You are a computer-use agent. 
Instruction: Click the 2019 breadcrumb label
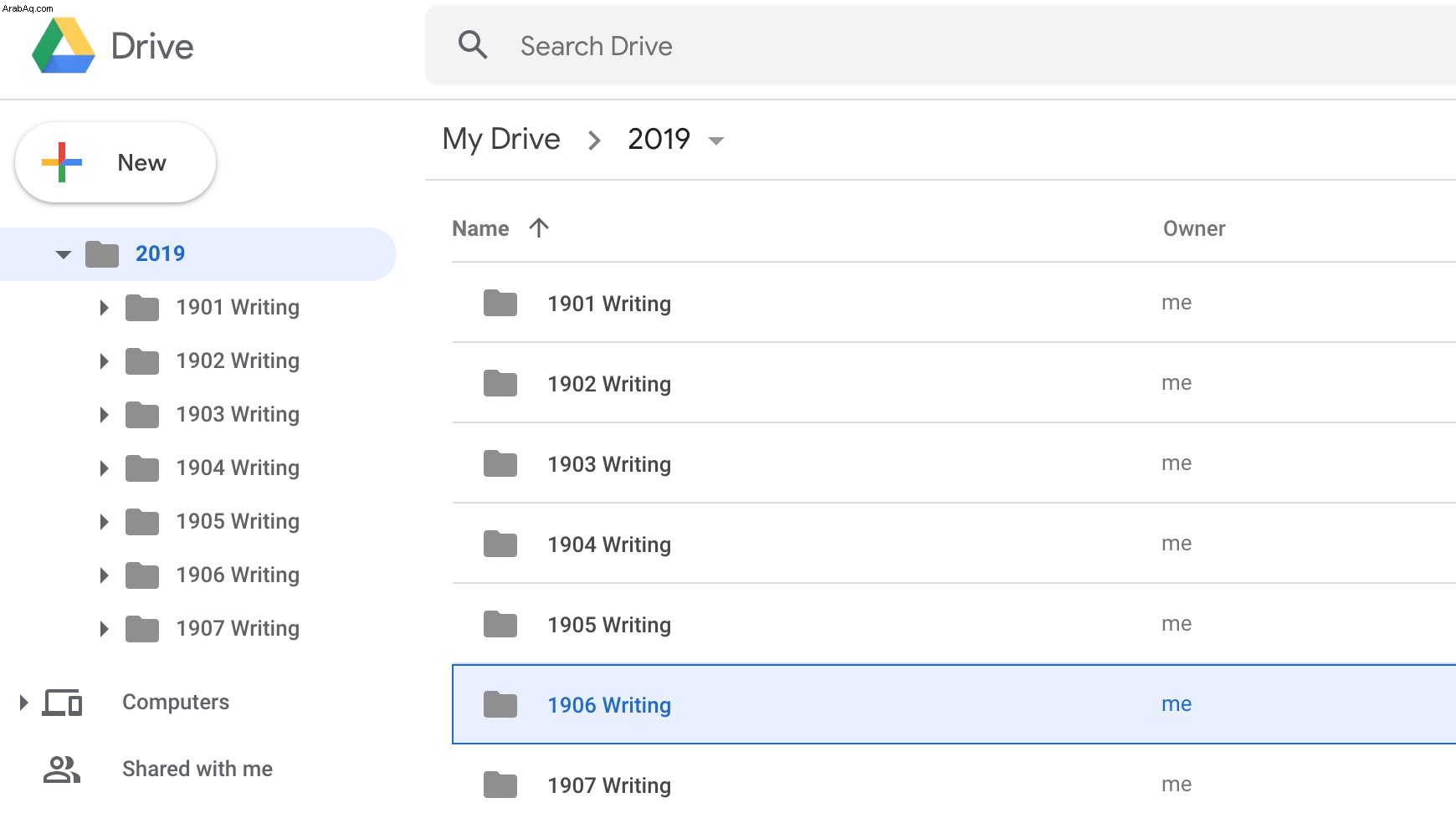pyautogui.click(x=659, y=139)
